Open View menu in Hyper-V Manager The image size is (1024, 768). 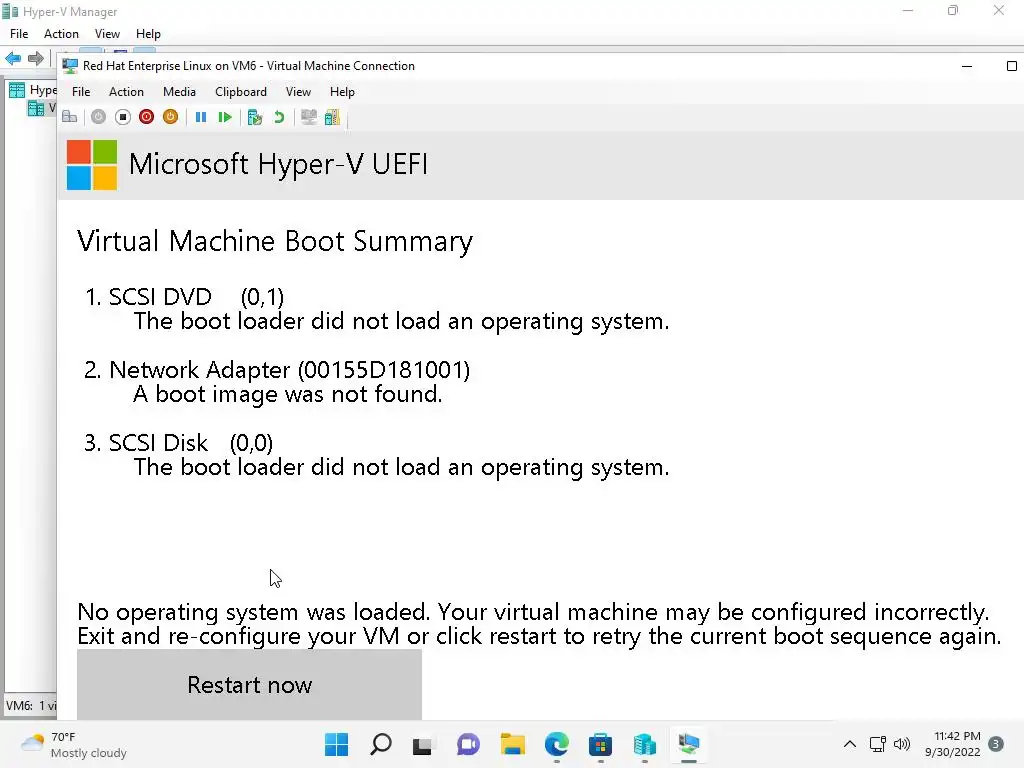click(x=107, y=34)
